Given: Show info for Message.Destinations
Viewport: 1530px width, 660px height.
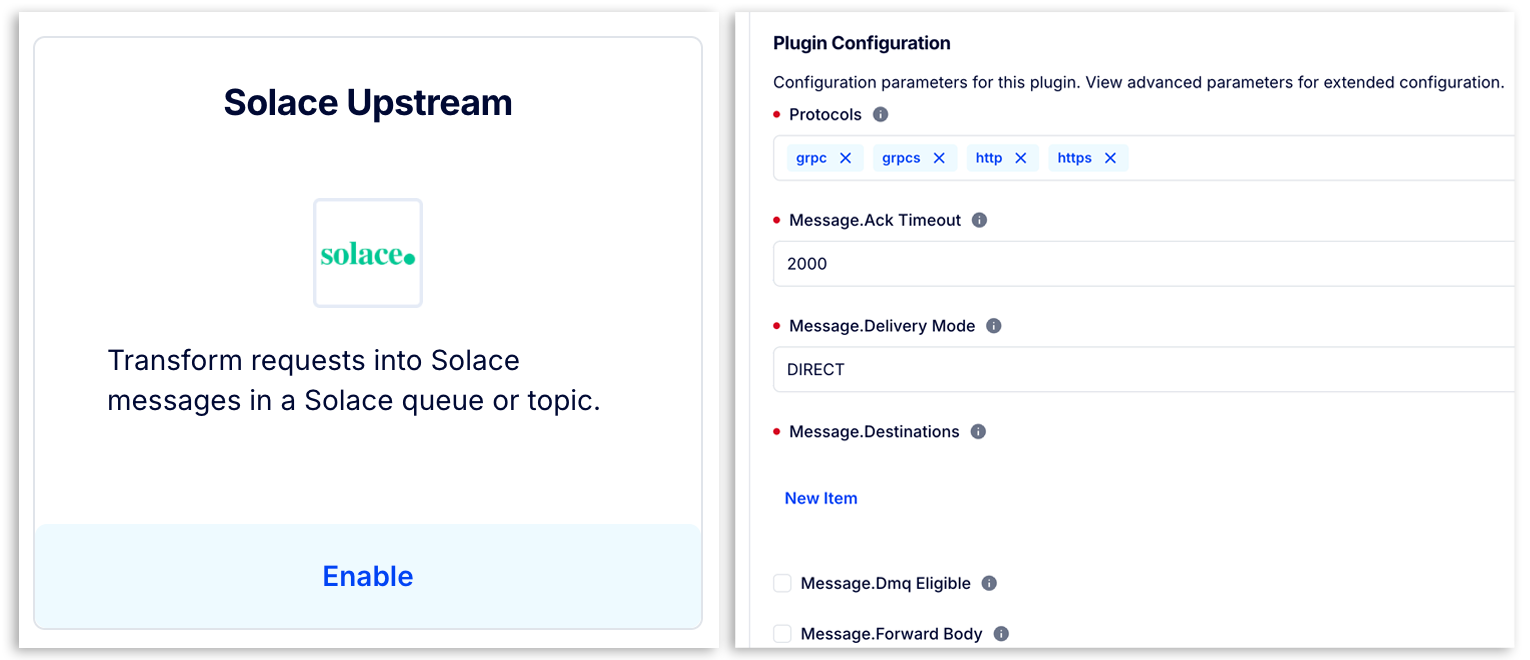Looking at the screenshot, I should [x=978, y=432].
